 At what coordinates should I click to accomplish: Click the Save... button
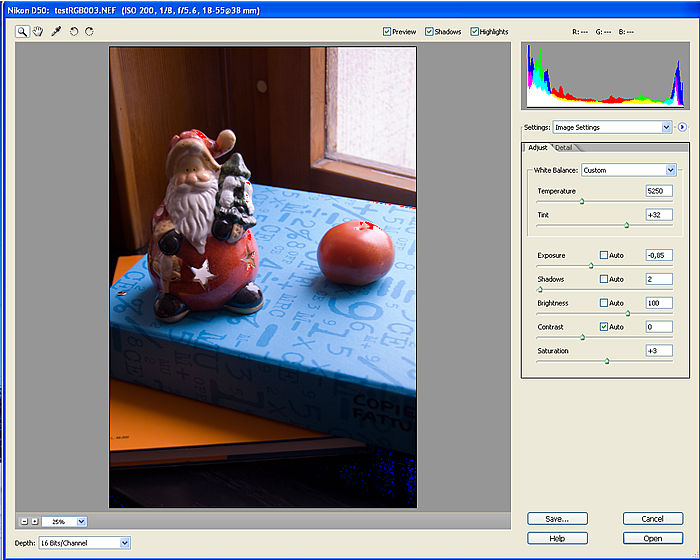[557, 519]
